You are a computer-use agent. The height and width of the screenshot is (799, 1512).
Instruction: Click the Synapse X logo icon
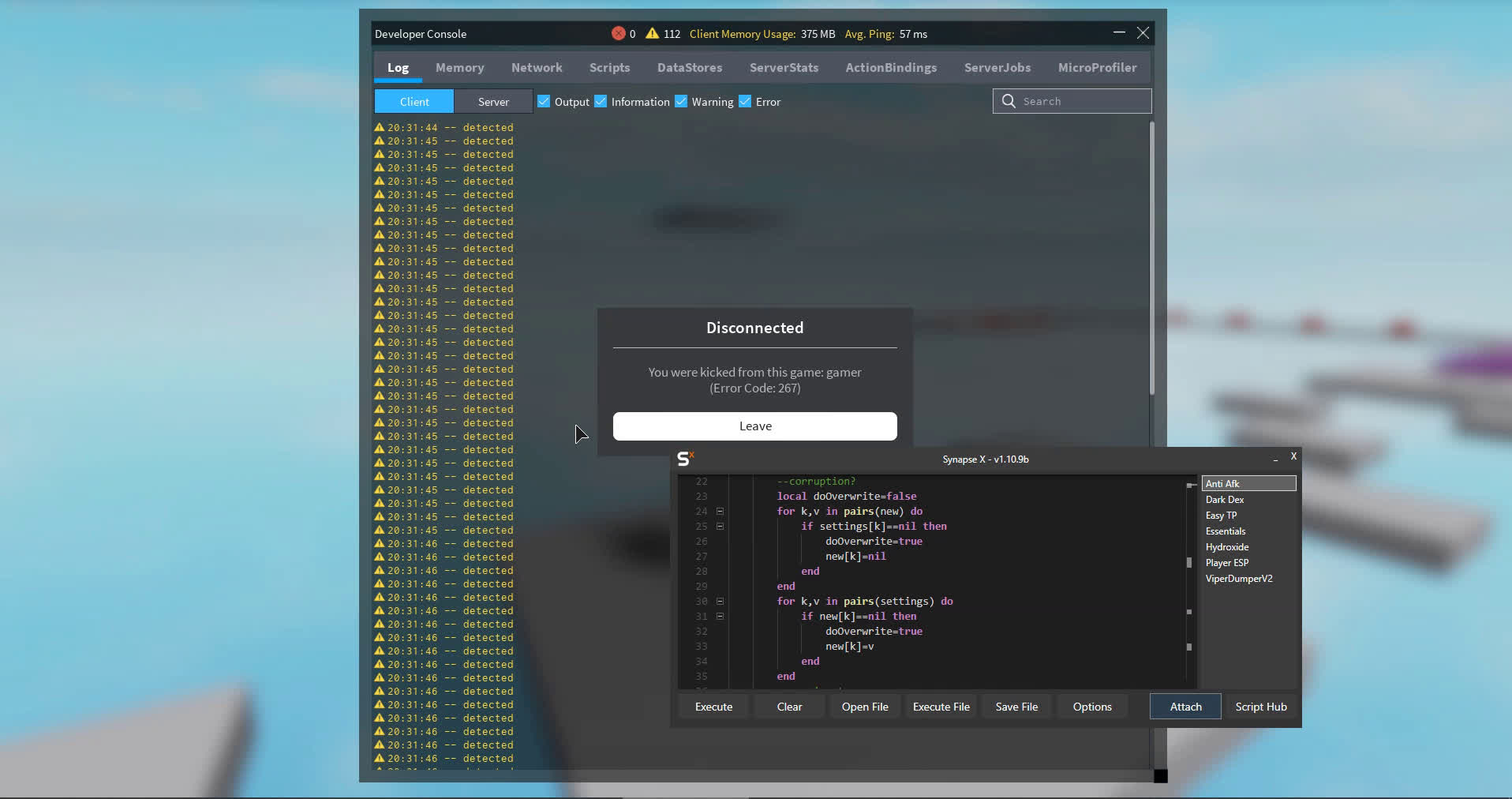pos(685,459)
